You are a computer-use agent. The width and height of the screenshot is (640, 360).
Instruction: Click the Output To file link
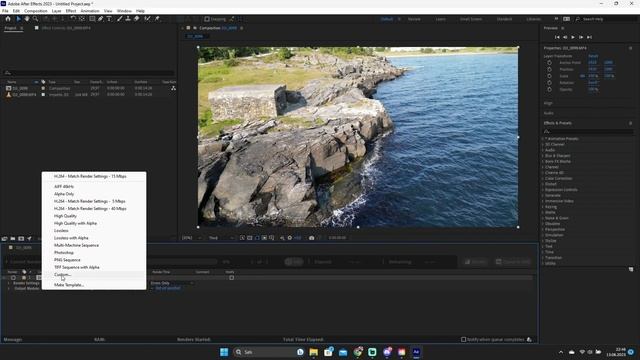coord(168,288)
